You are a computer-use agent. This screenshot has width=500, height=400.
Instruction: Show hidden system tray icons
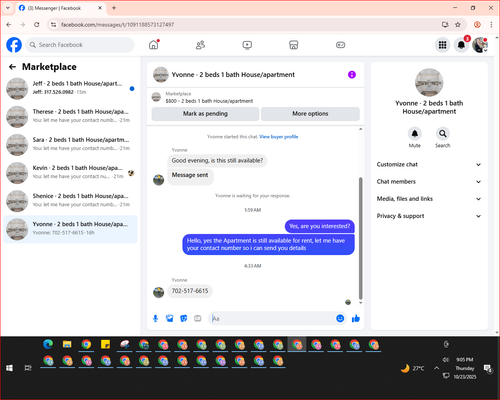tap(436, 368)
